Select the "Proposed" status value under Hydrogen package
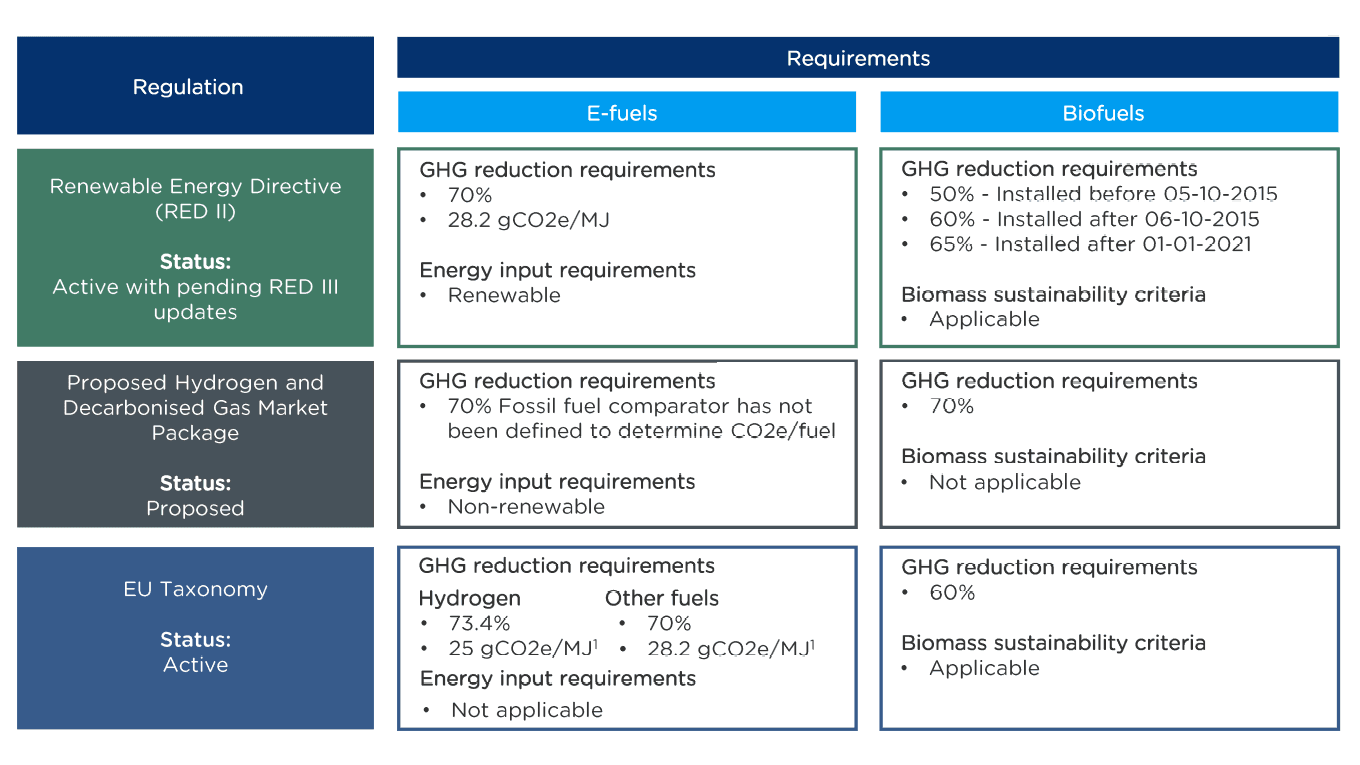The width and height of the screenshot is (1360, 765). [x=195, y=508]
